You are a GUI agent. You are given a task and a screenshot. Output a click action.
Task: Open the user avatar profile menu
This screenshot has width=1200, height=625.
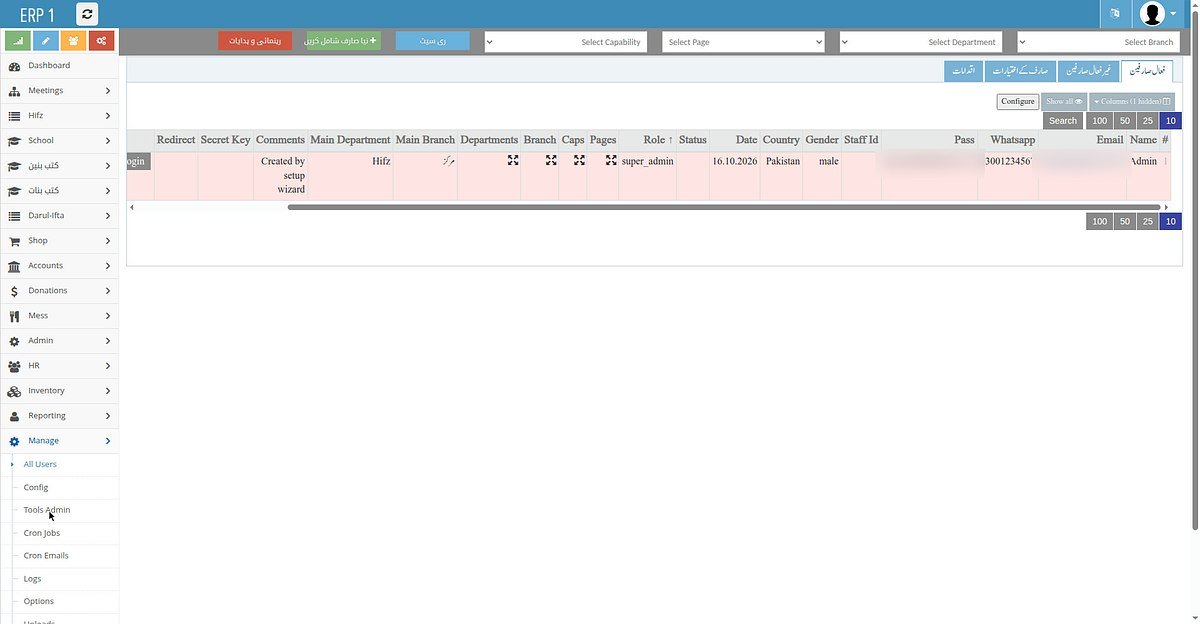point(1158,14)
